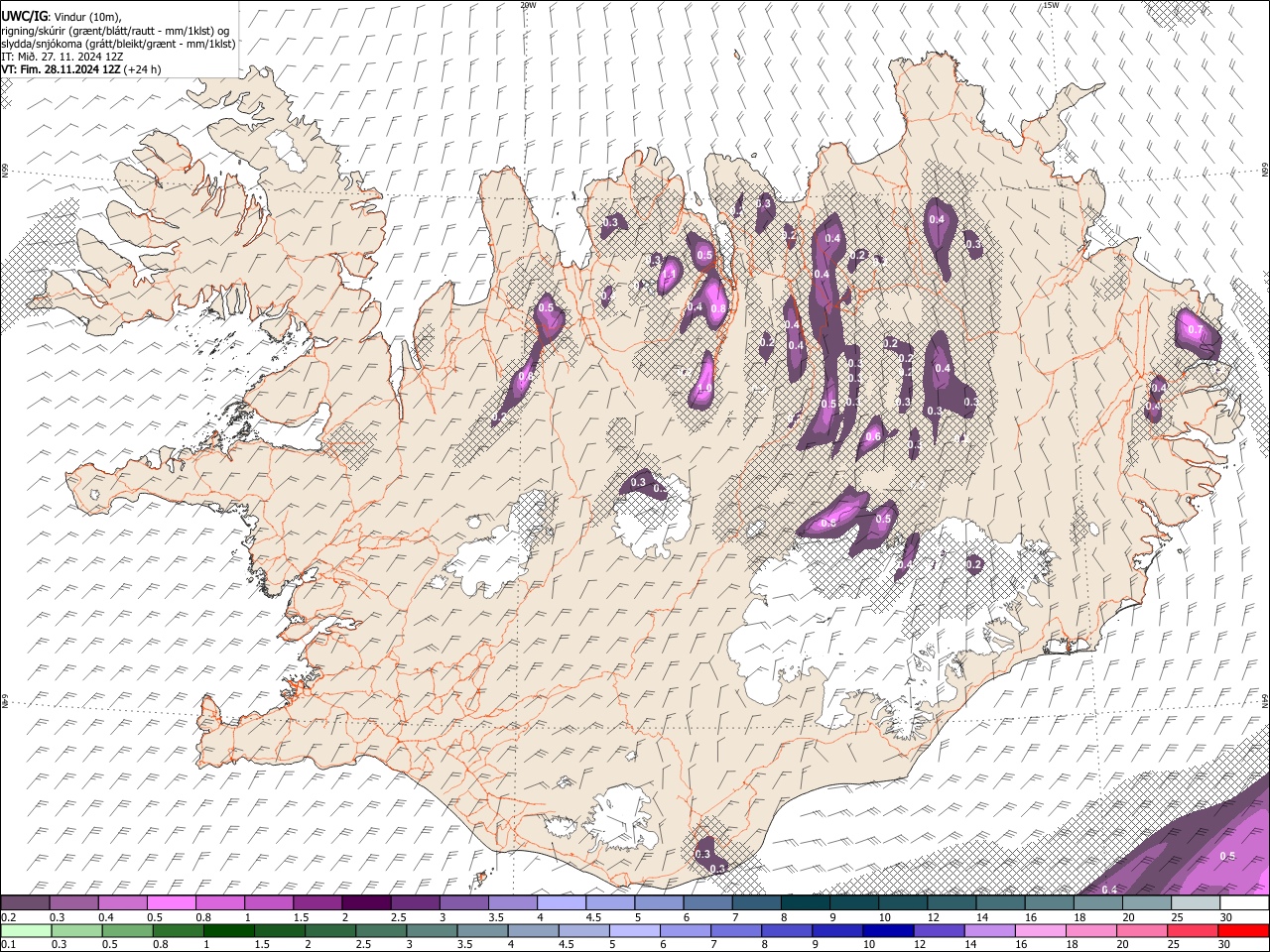
Task: Select the dark mauve 0.2 swatch in upper legend
Action: [x=25, y=902]
